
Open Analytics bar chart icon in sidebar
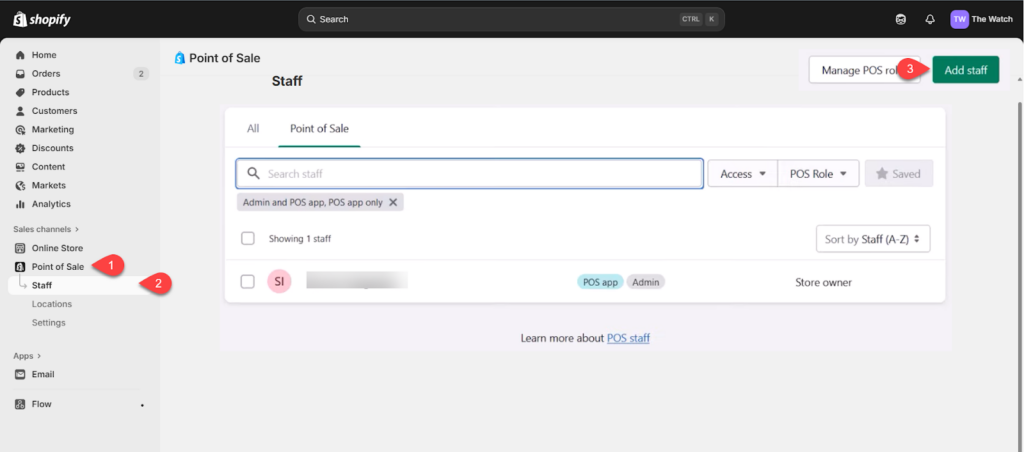point(20,204)
